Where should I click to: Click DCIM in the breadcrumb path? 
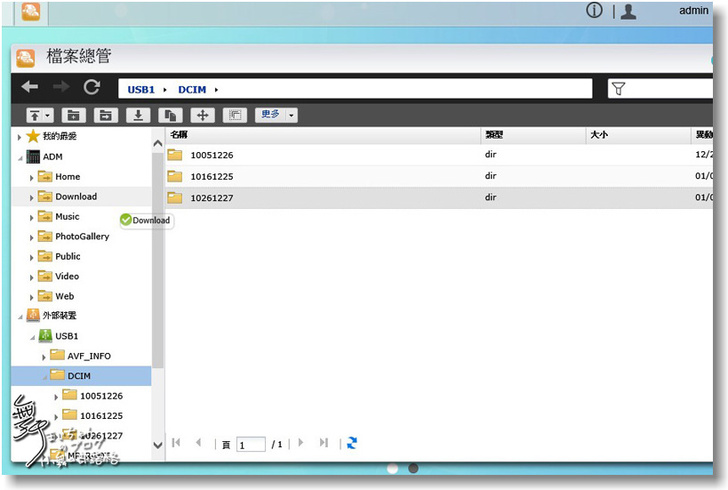192,90
